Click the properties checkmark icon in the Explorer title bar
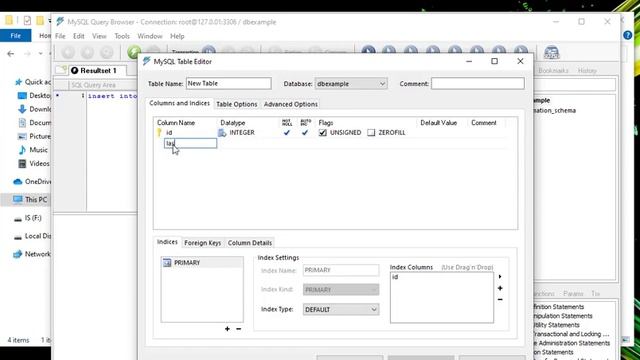This screenshot has height=360, width=640. [27, 20]
